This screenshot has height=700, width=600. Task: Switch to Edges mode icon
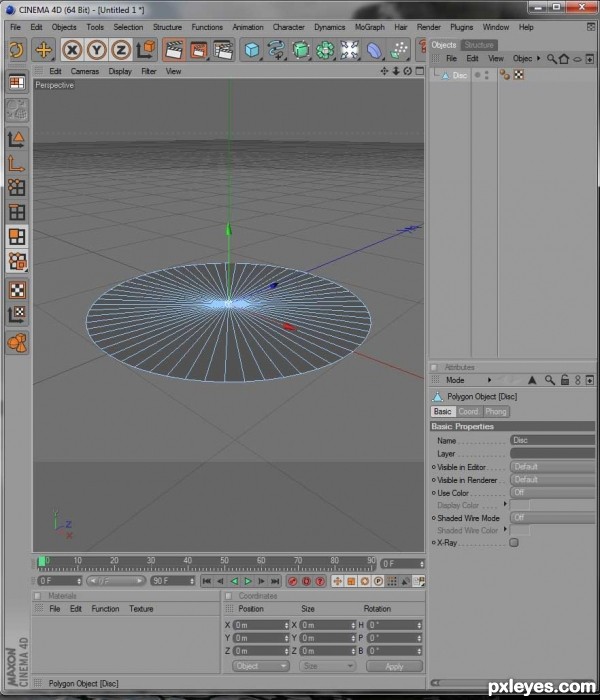17,212
